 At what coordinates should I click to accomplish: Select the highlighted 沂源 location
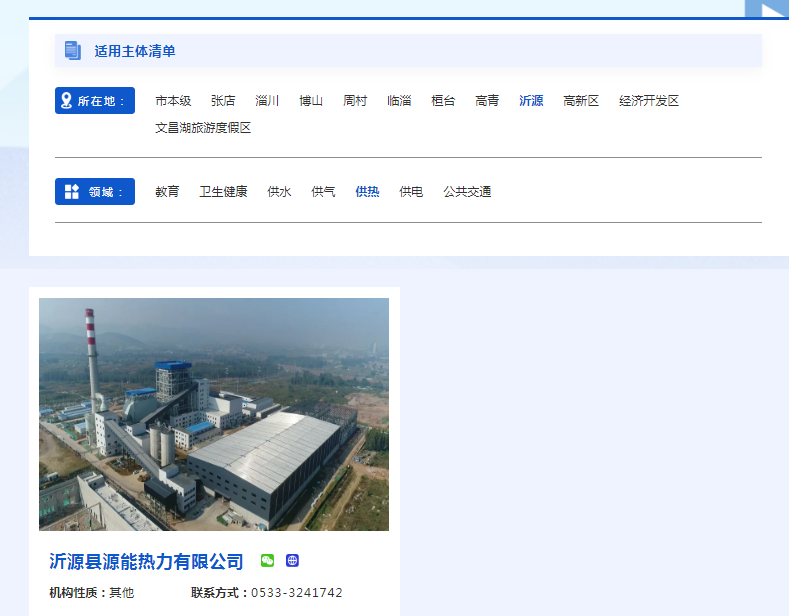531,101
